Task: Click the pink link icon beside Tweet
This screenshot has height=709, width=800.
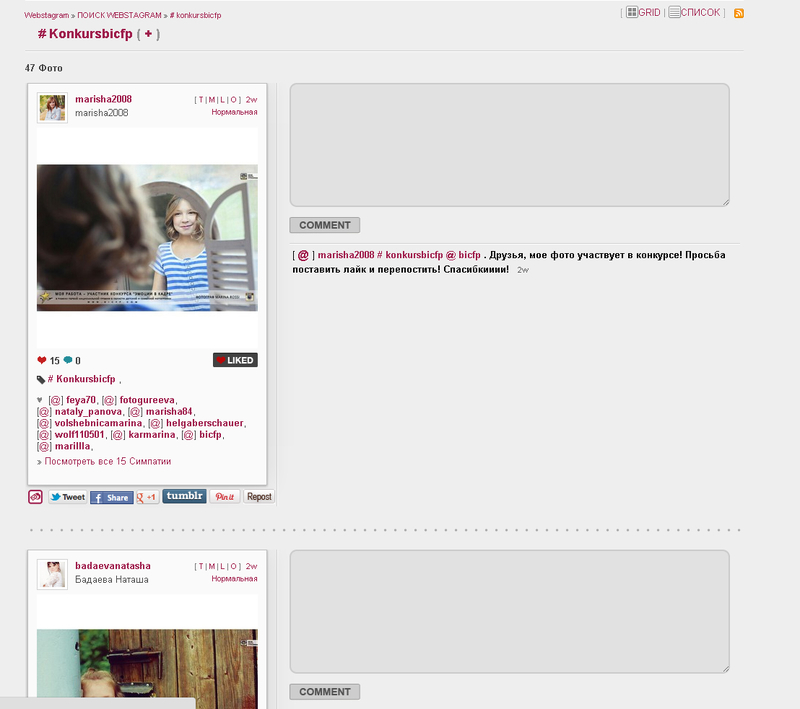Action: [35, 497]
